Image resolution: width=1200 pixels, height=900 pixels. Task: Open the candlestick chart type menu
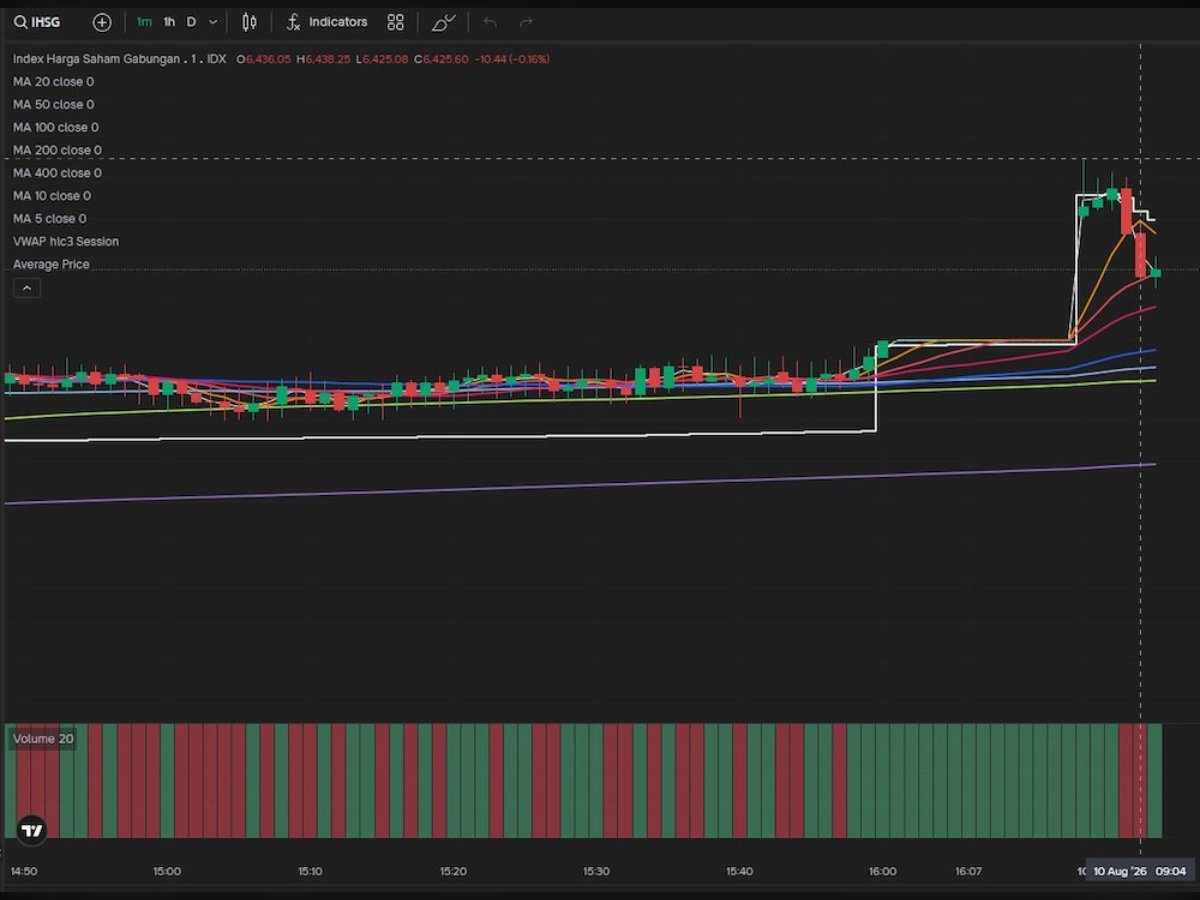click(249, 21)
